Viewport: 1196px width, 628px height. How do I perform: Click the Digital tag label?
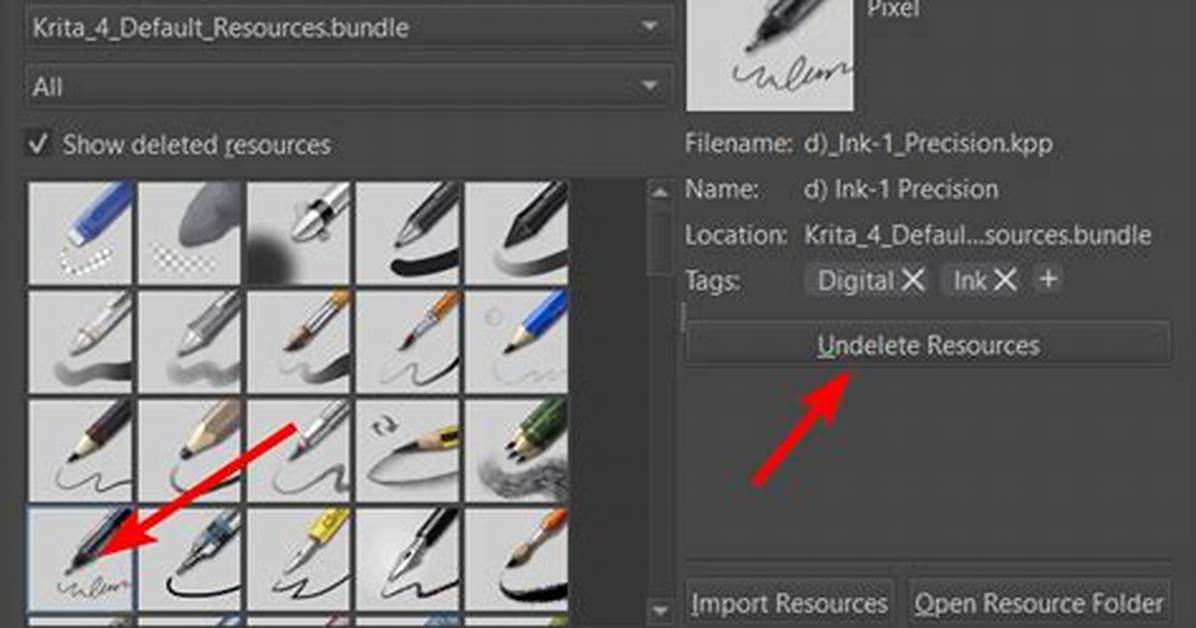(x=856, y=281)
